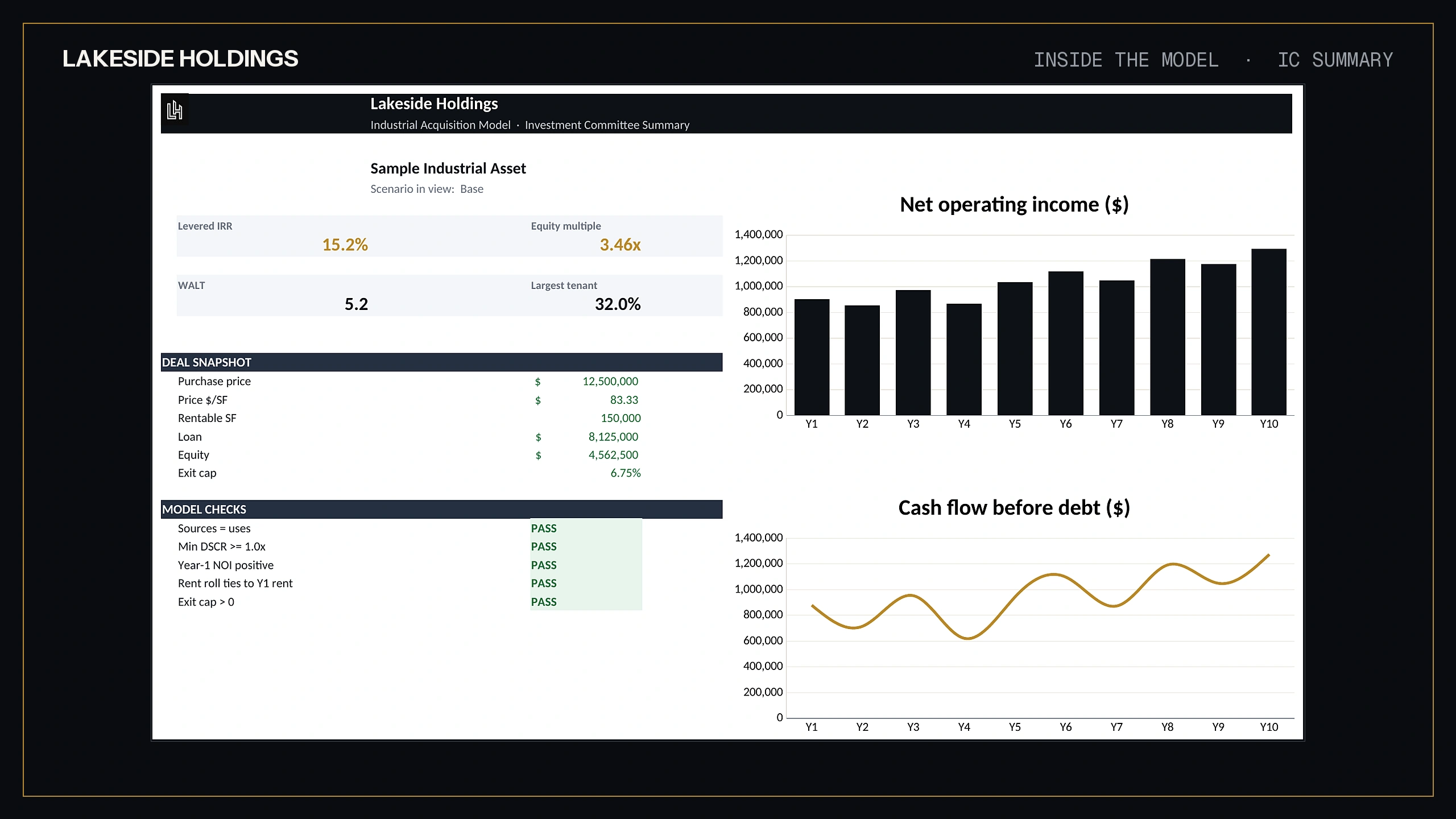Viewport: 1456px width, 819px height.
Task: Select the Y6 label on the cash flow chart axis
Action: click(x=1065, y=727)
